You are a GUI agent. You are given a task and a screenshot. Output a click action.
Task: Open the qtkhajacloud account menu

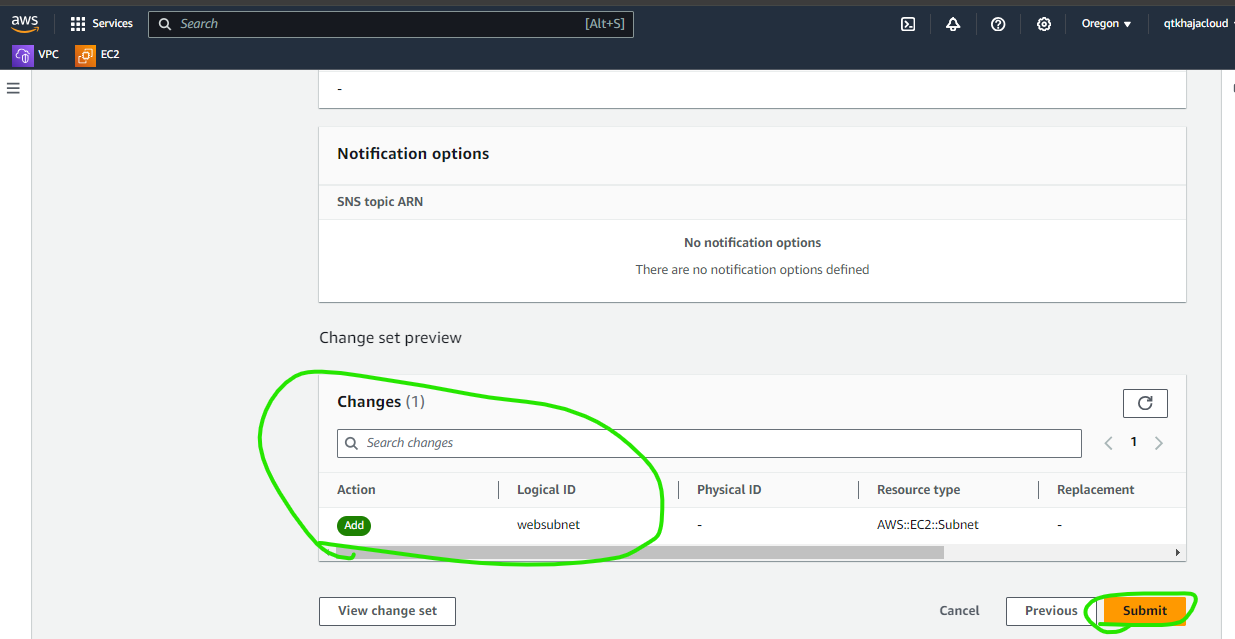(x=1197, y=24)
